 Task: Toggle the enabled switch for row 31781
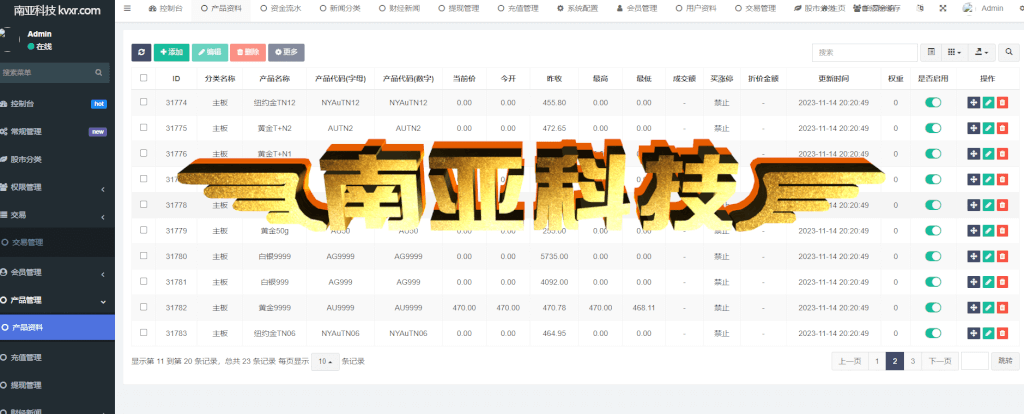click(933, 282)
